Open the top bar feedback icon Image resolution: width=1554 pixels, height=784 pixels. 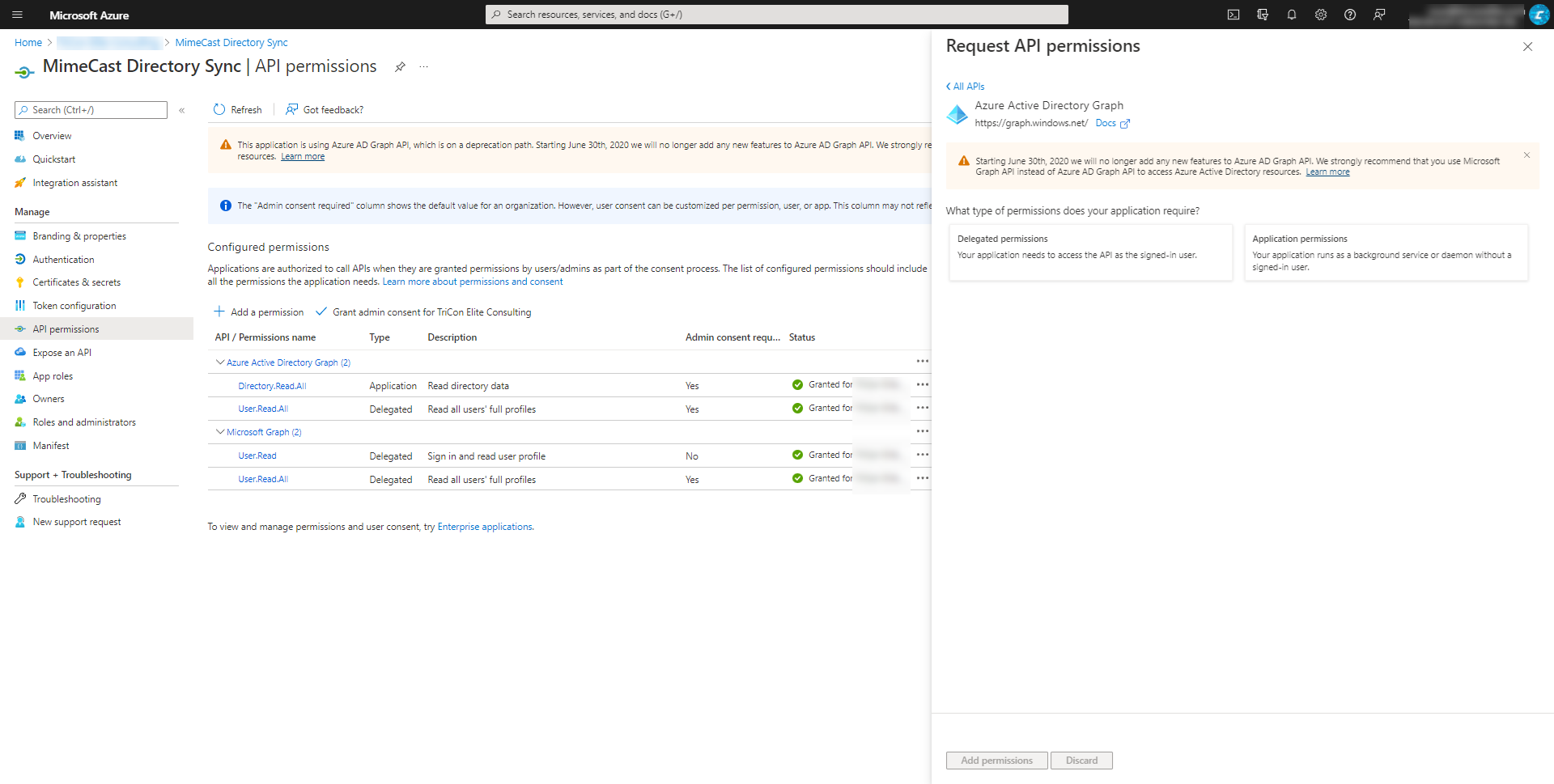coord(1379,15)
